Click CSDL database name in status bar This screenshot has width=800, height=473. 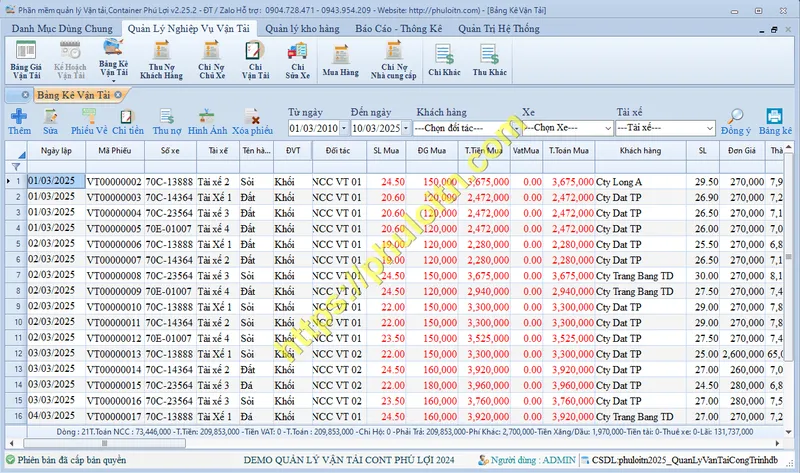pyautogui.click(x=680, y=460)
